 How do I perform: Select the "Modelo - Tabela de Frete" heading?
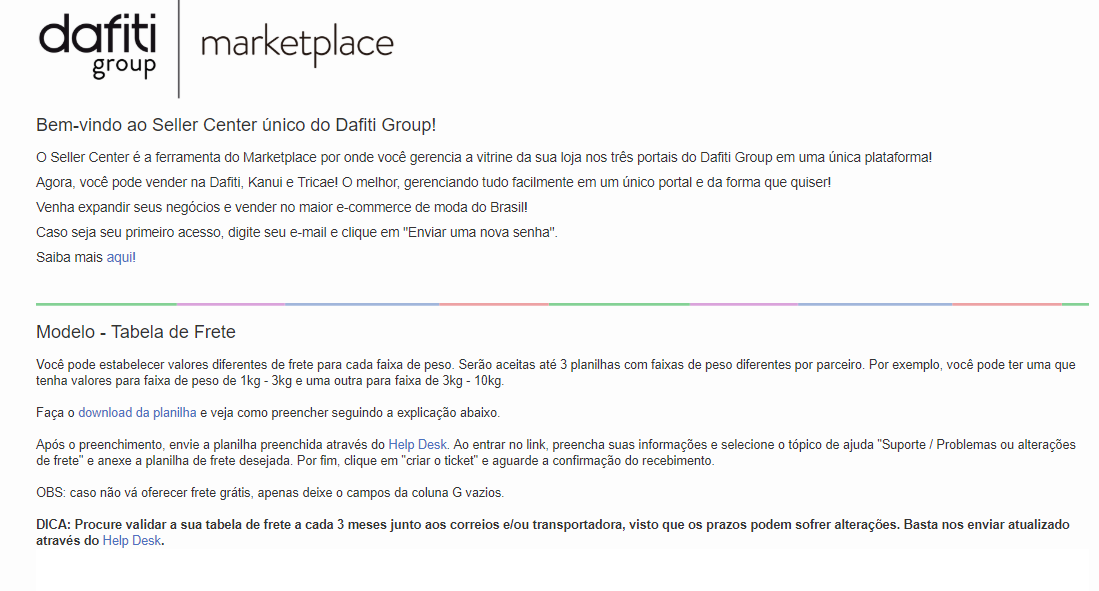(x=136, y=332)
